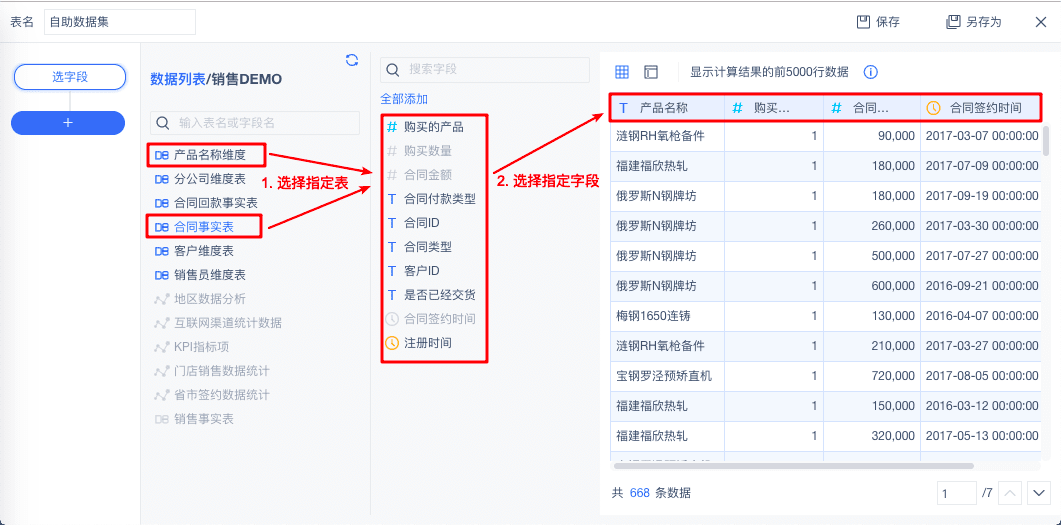Screen dimensions: 1061x525
Task: Add a step with the blue plus button
Action: (68, 123)
